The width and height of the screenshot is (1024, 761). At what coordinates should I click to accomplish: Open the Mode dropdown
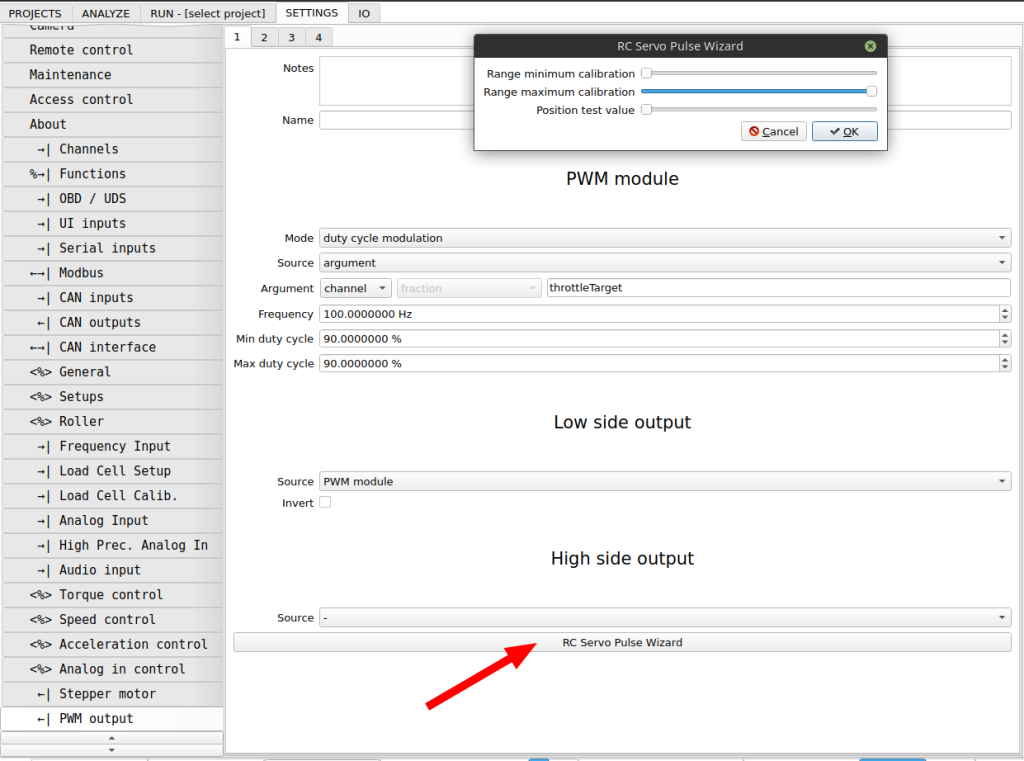point(664,238)
